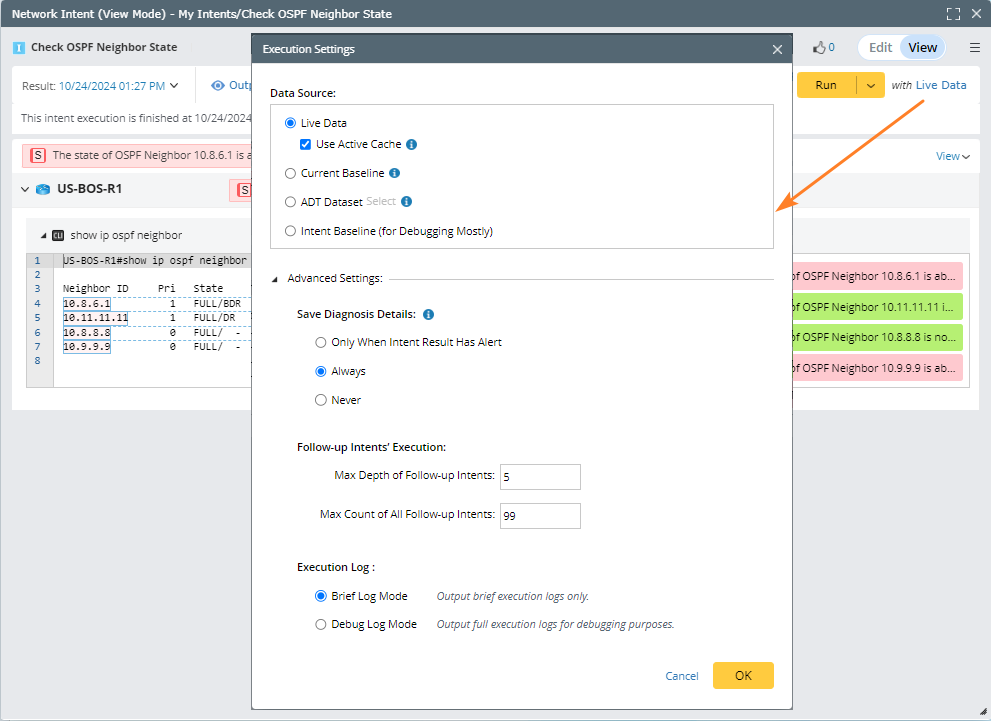Collapse the Advanced Settings section

pyautogui.click(x=275, y=279)
